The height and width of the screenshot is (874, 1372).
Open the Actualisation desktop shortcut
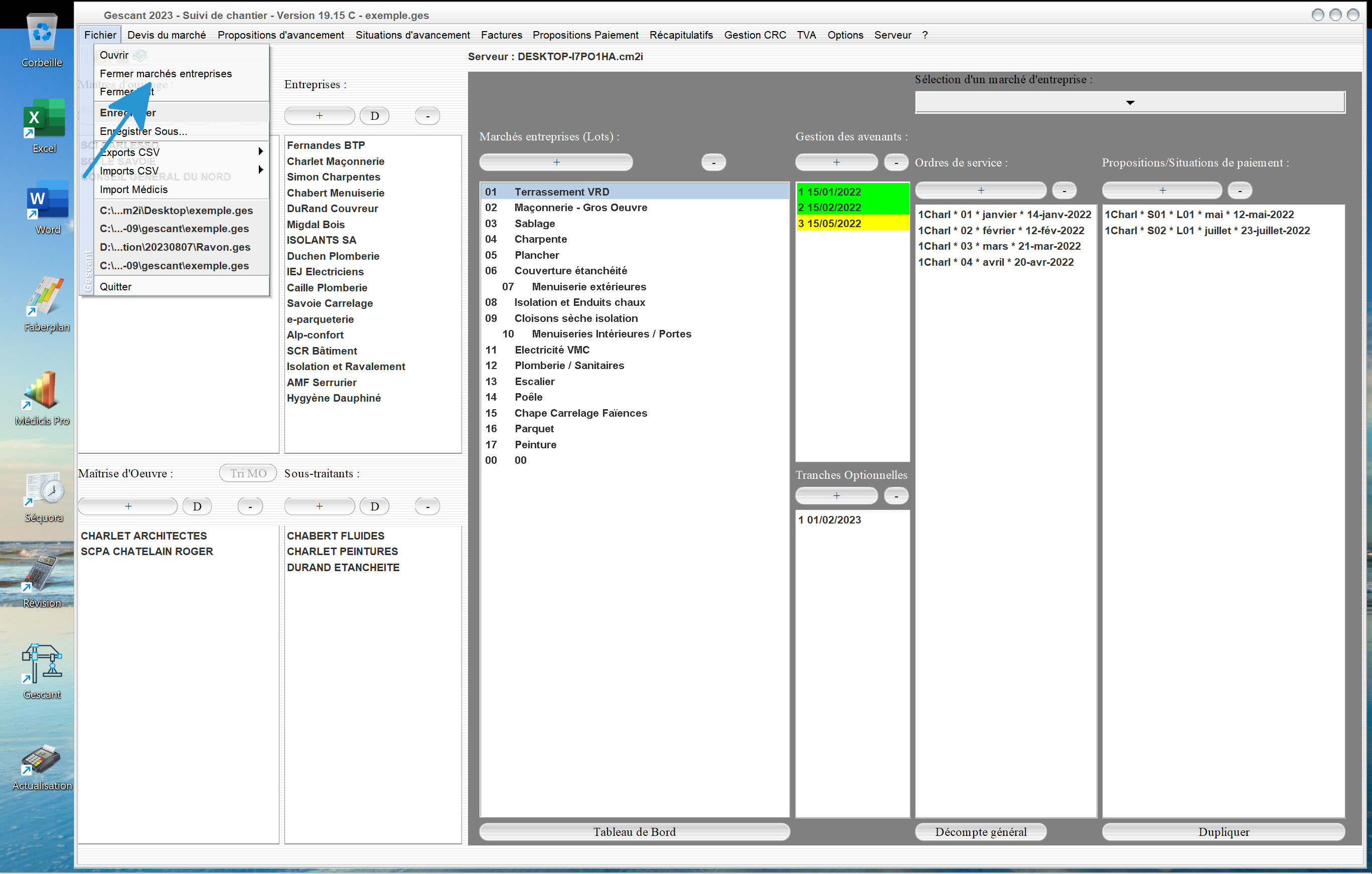pyautogui.click(x=42, y=767)
